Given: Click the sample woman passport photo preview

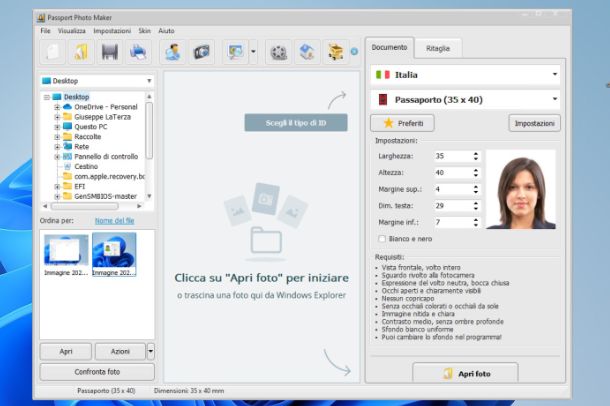Looking at the screenshot, I should click(521, 189).
